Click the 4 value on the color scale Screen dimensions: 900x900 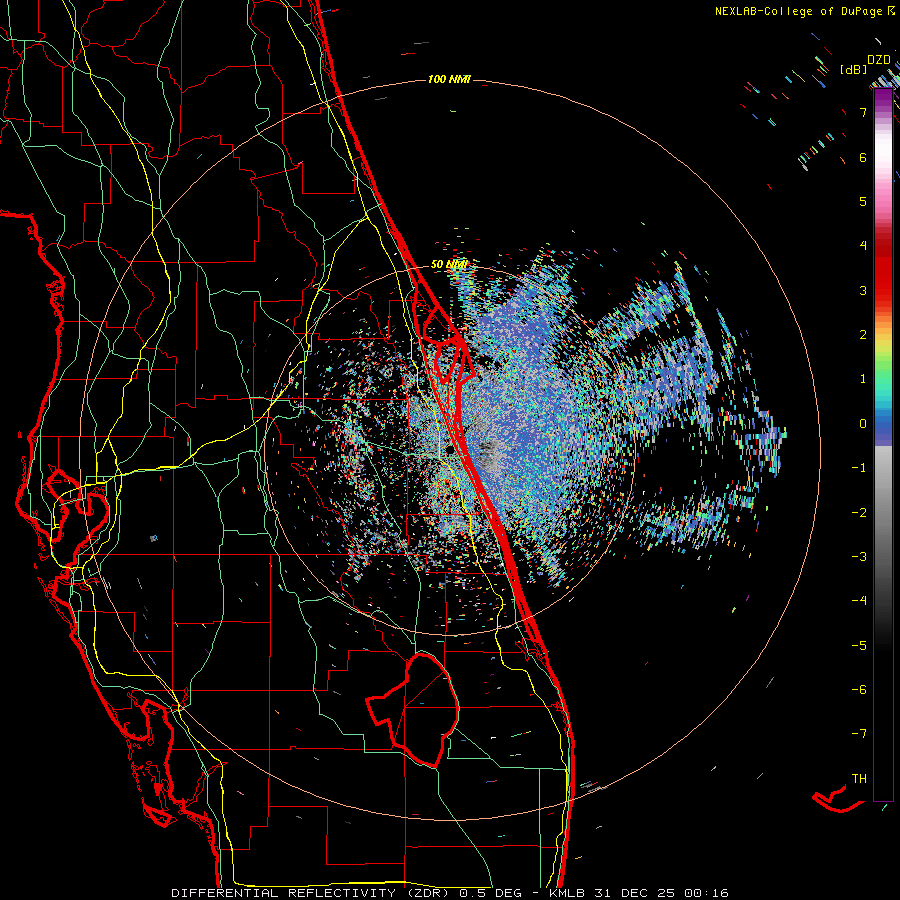[x=863, y=246]
